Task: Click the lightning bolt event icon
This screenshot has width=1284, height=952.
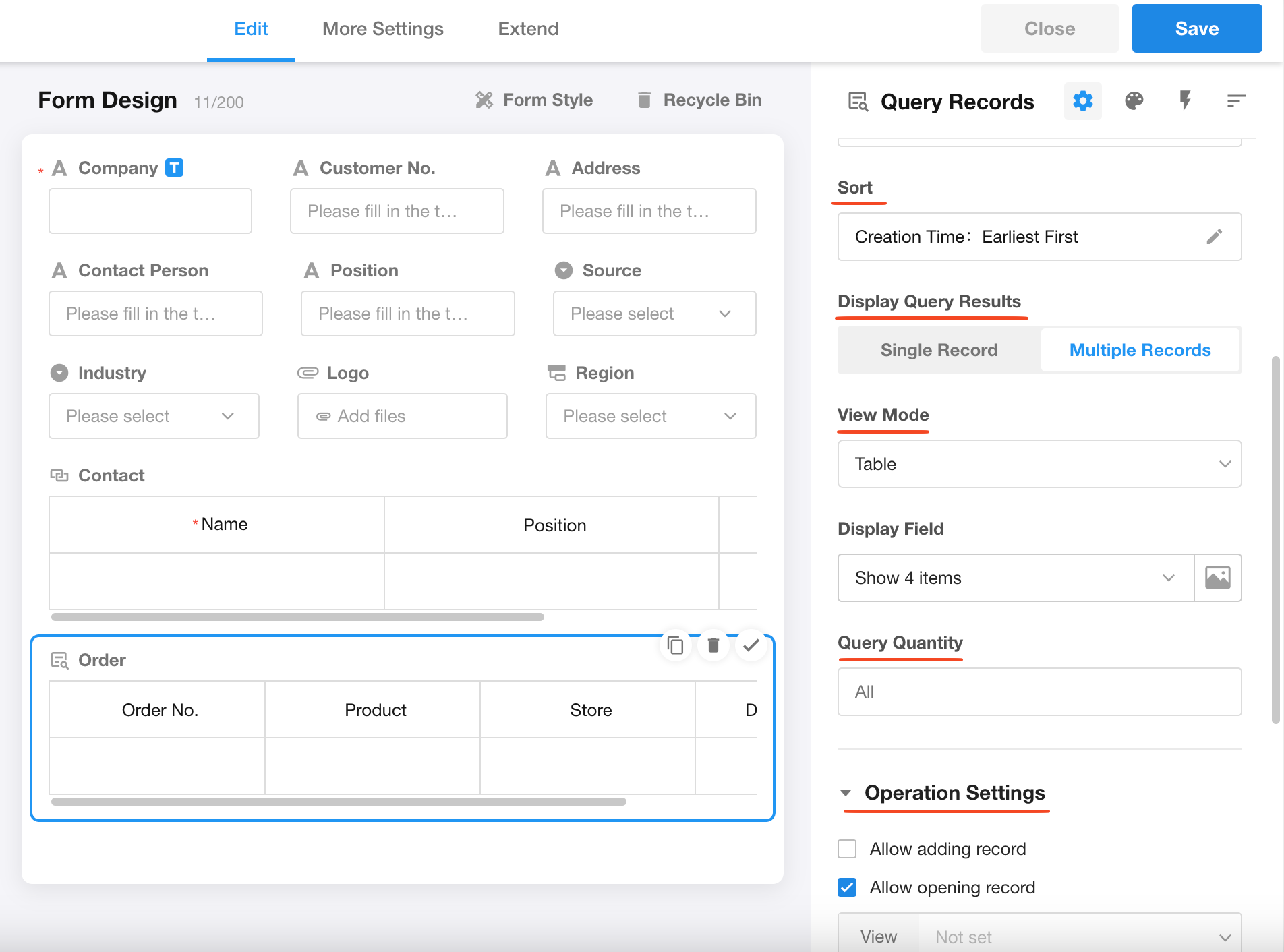Action: 1185,101
